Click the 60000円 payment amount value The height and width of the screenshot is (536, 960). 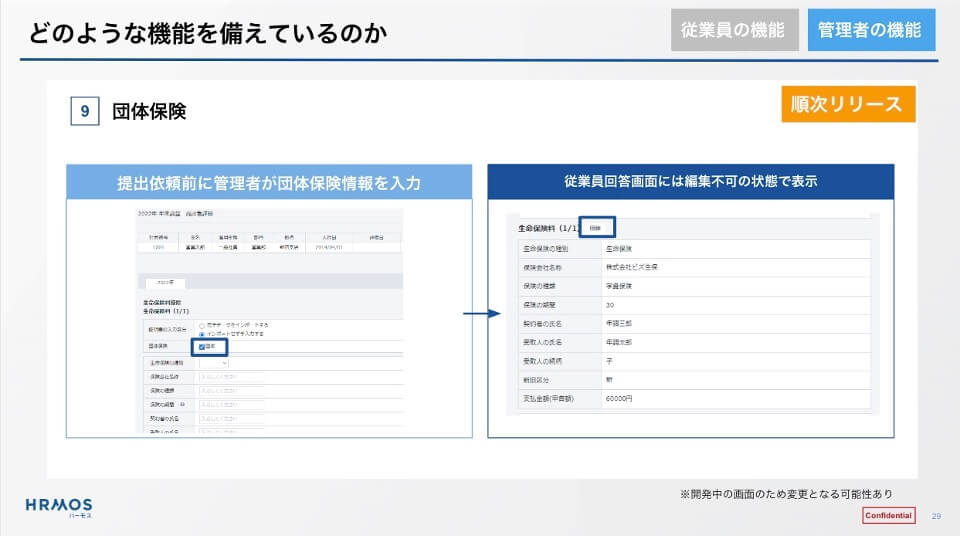click(x=620, y=398)
